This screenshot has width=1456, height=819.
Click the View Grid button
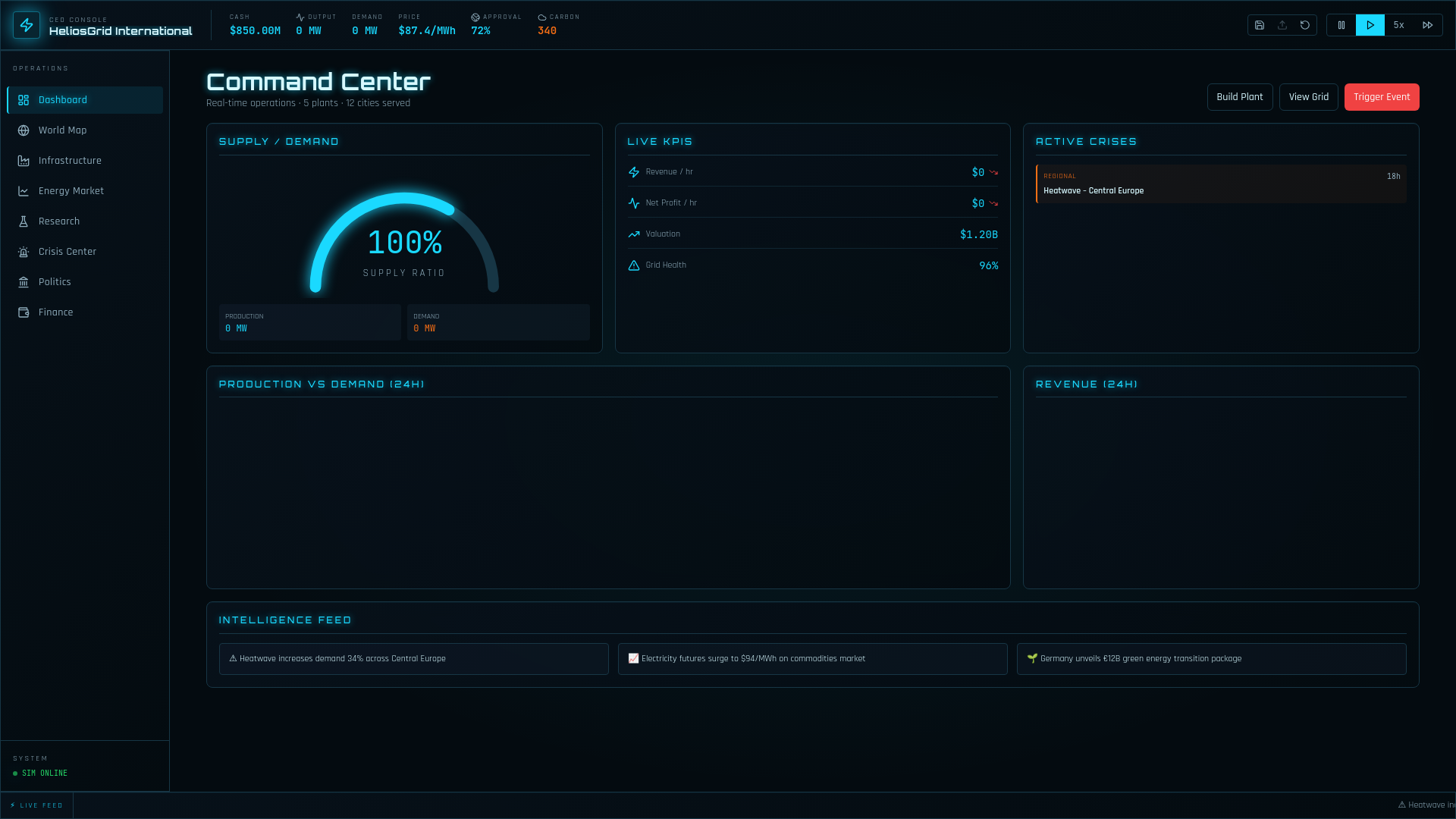coord(1309,97)
